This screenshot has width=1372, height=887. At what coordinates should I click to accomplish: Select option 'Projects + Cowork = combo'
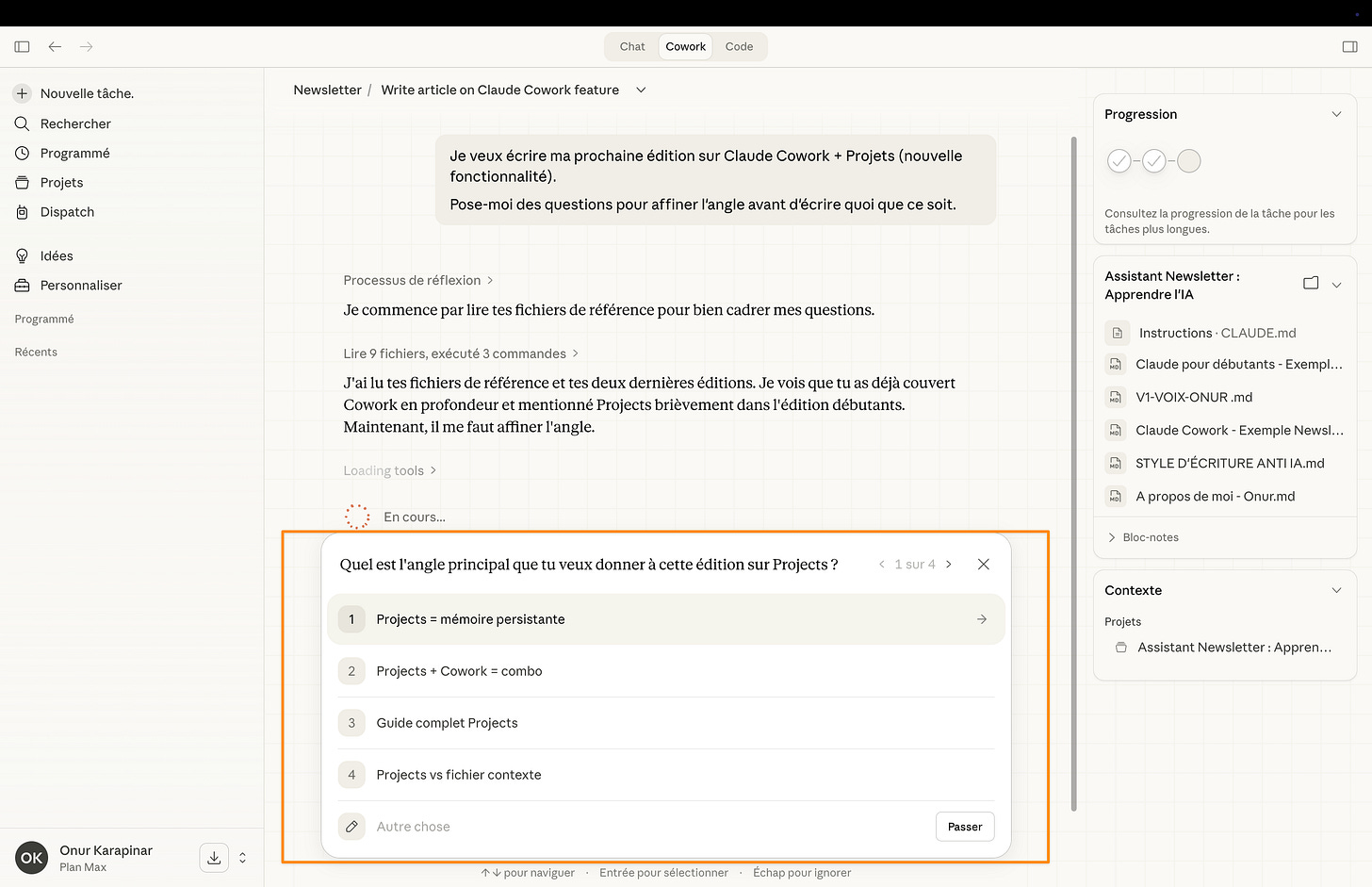tap(666, 671)
